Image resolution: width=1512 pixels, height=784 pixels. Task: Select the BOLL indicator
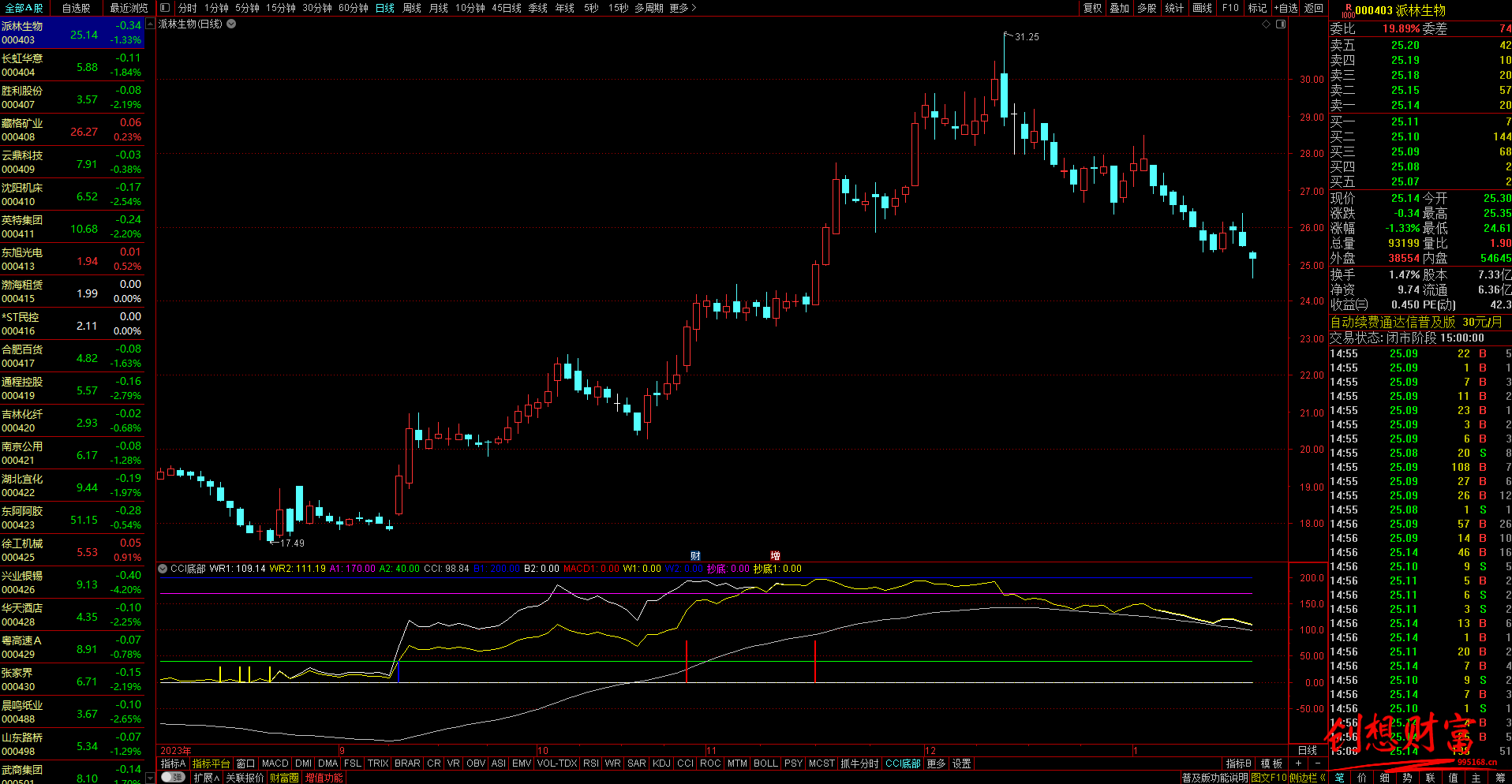click(765, 763)
